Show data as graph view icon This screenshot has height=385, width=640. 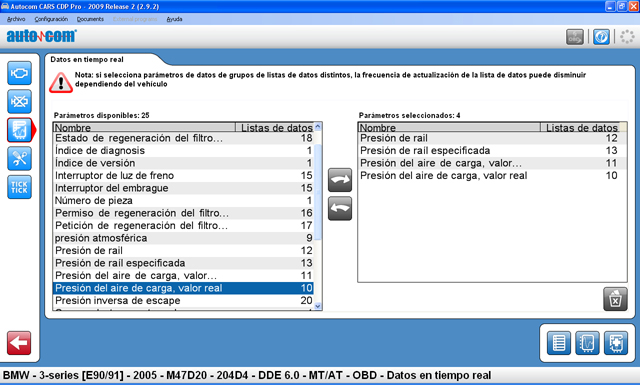[x=587, y=343]
